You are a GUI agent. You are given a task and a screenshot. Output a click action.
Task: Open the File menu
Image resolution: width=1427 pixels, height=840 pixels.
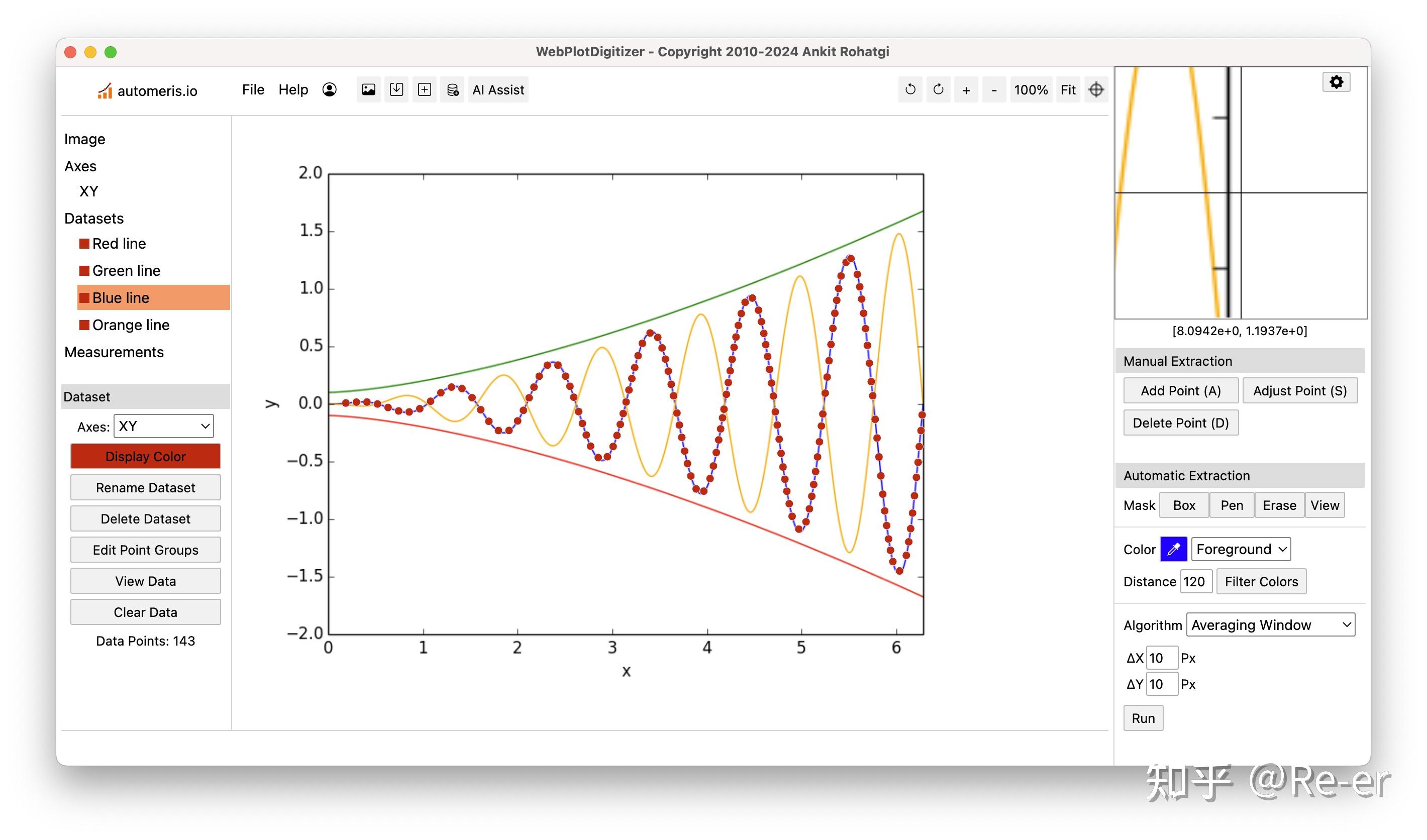pos(253,89)
